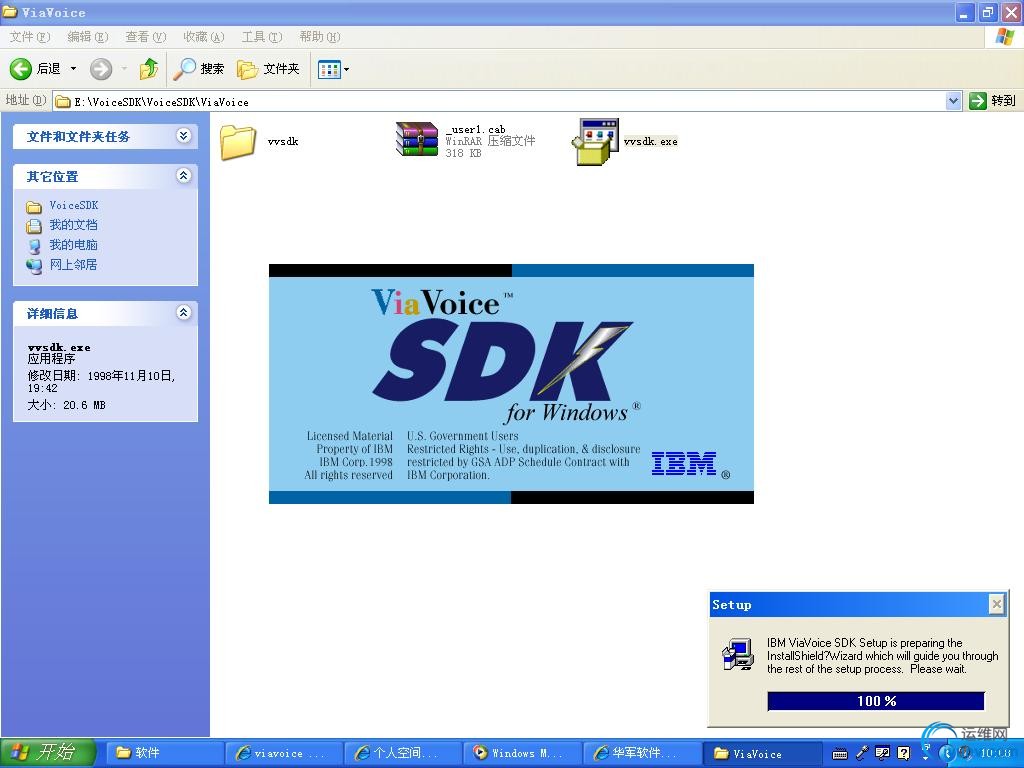
Task: Switch to the viavoice IE taskbar window
Action: pos(285,753)
